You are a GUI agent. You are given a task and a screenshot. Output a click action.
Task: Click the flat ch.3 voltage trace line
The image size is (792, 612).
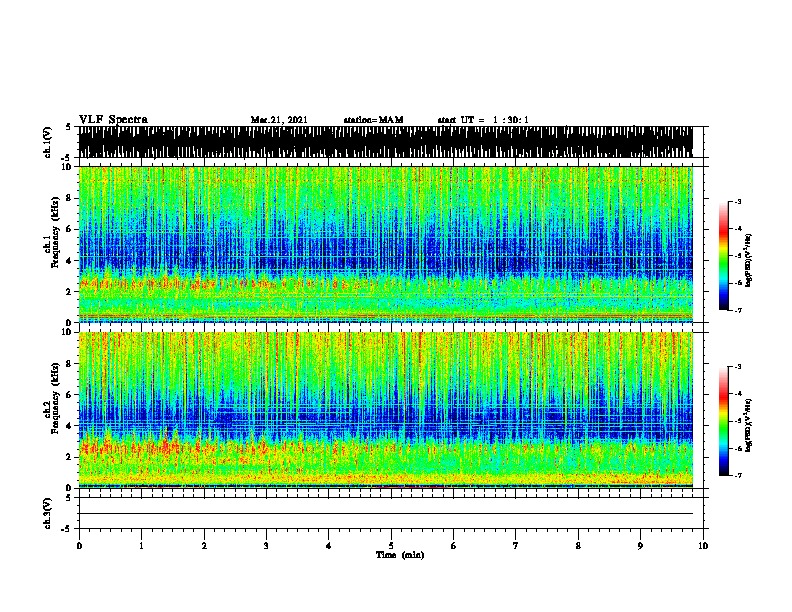[386, 514]
